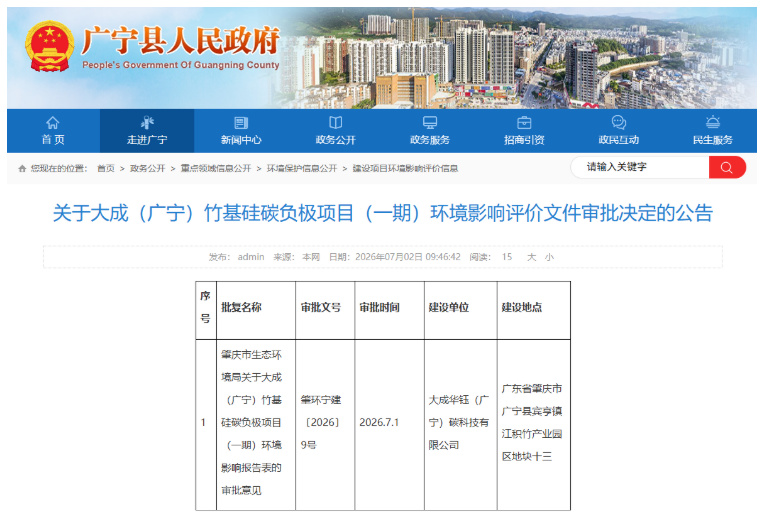Click the article title about 竹基硅碳负极项目
The width and height of the screenshot is (762, 512).
(x=382, y=213)
